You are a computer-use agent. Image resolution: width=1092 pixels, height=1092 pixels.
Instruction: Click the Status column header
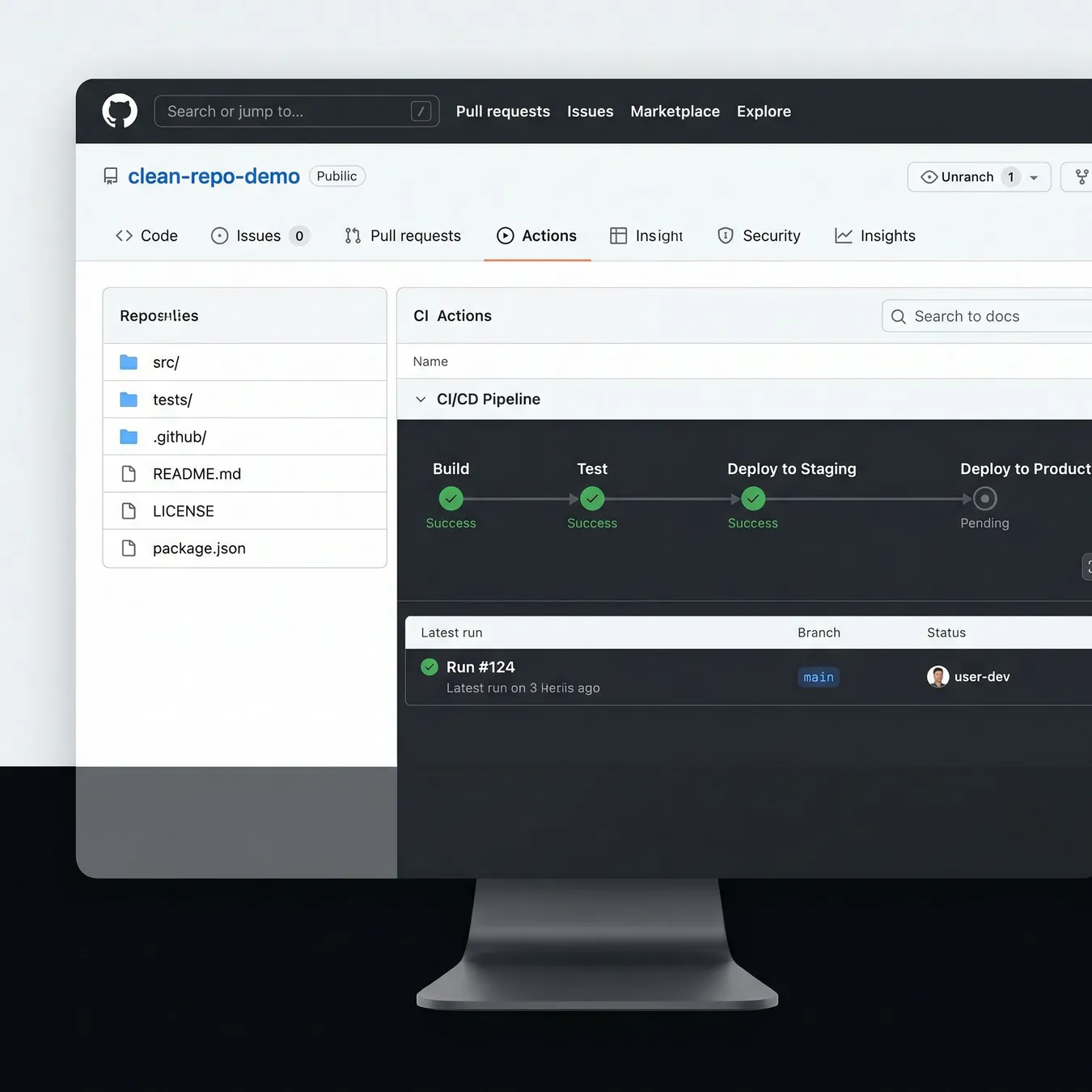tap(946, 633)
